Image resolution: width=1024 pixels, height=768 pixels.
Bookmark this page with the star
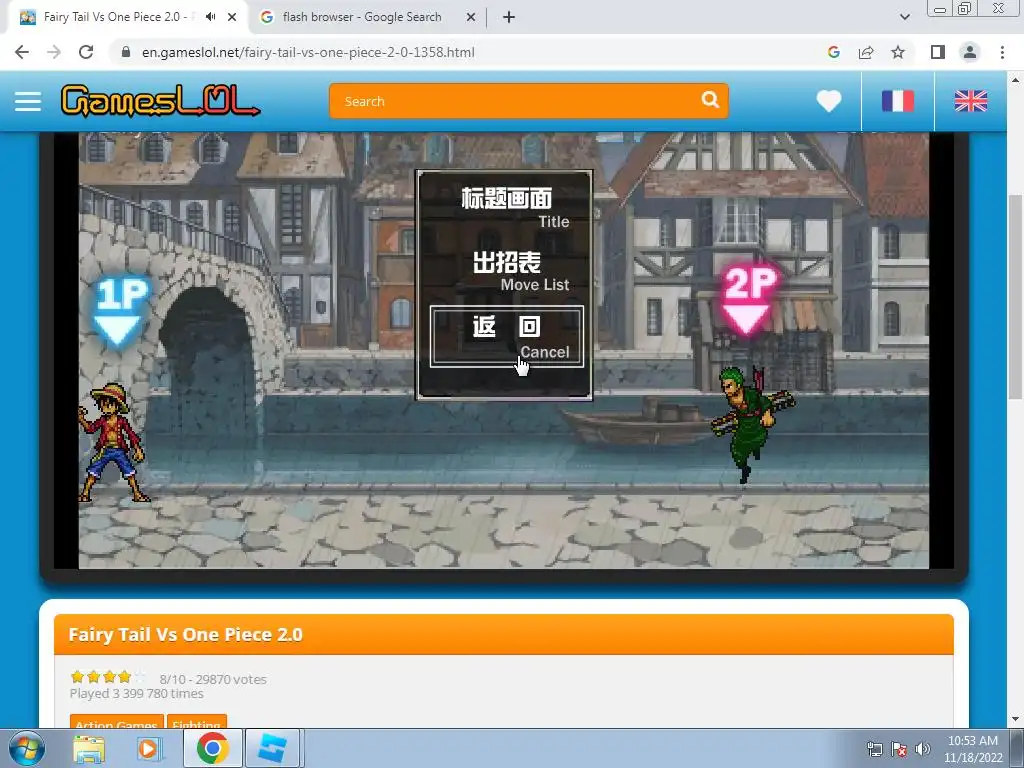tap(898, 52)
